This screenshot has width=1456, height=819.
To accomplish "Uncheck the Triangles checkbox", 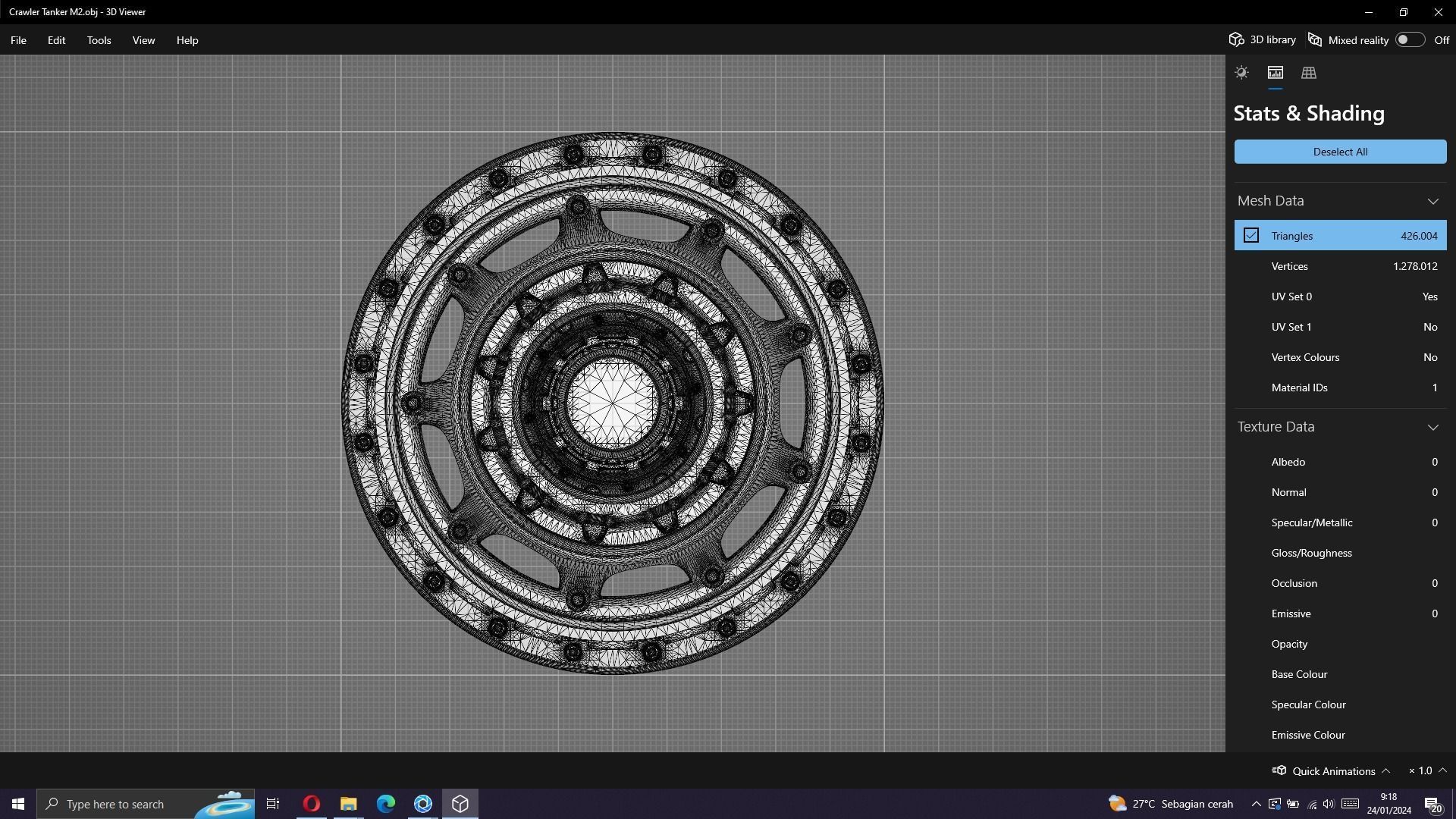I will tap(1251, 236).
